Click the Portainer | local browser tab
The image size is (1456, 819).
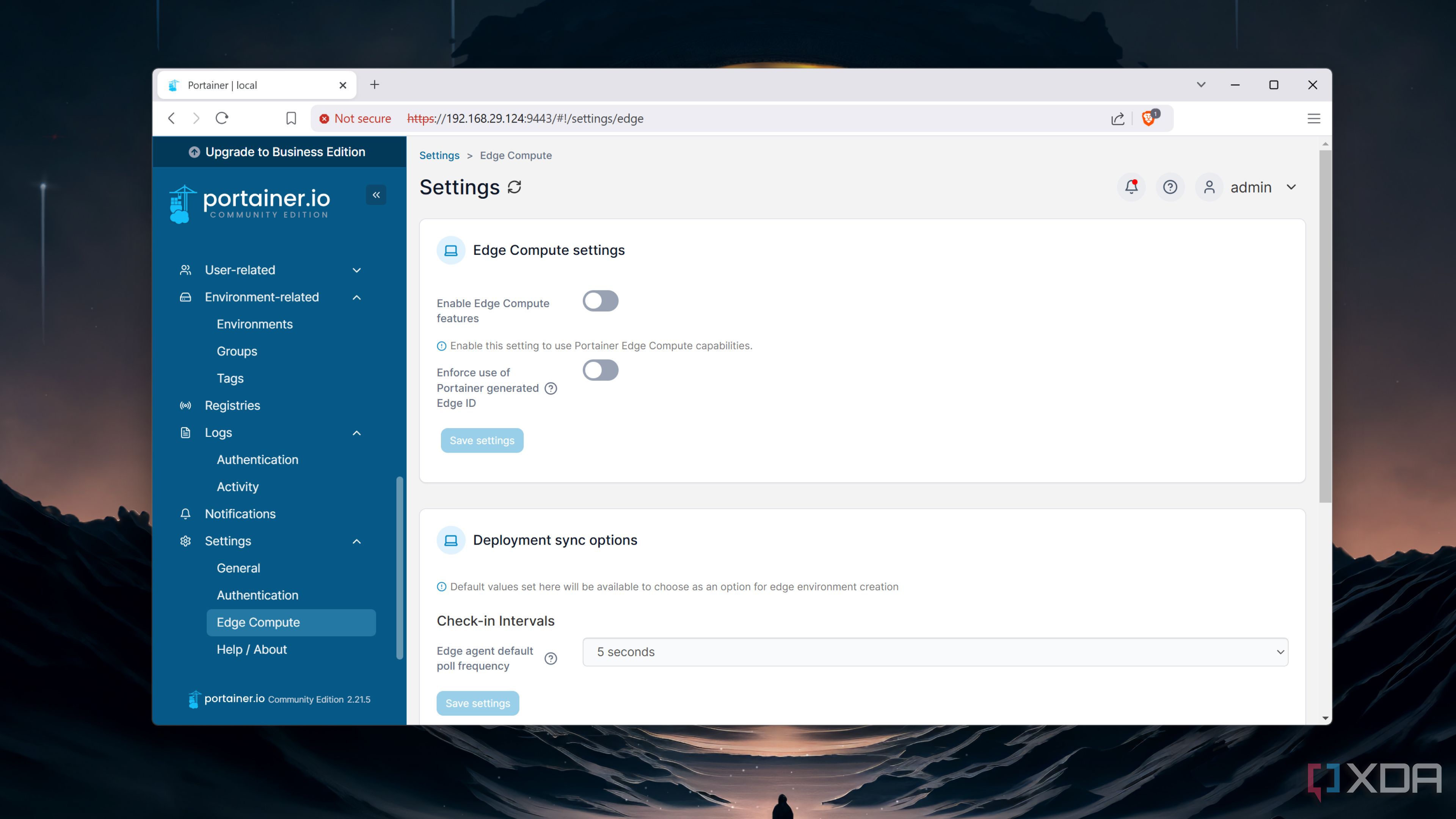point(257,85)
